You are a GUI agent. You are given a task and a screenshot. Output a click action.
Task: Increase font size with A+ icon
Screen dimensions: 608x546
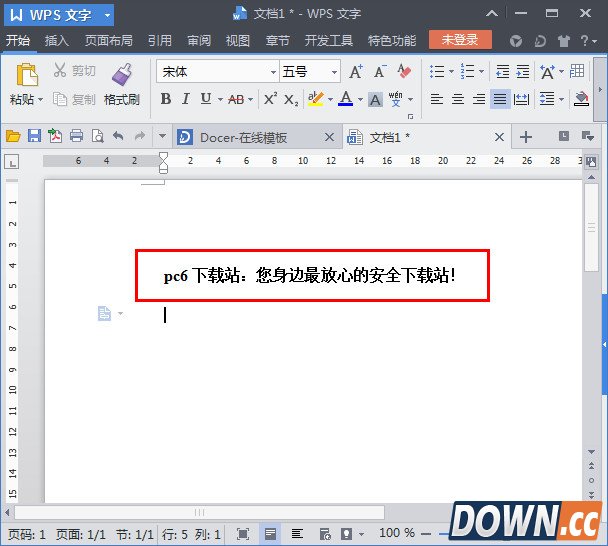(356, 72)
